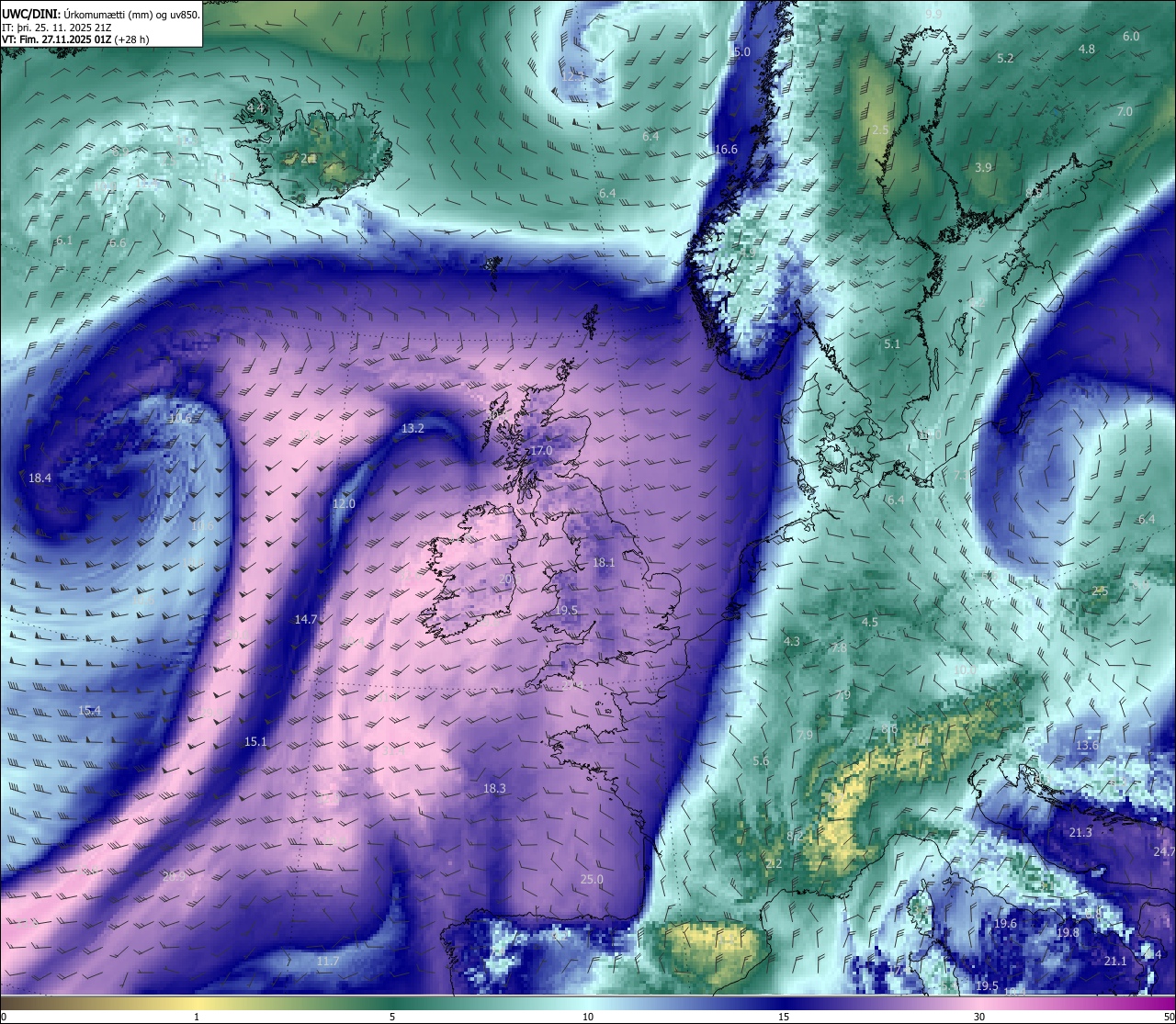This screenshot has height=1024, width=1176.
Task: Click the 18.1 value over England
Action: click(604, 563)
